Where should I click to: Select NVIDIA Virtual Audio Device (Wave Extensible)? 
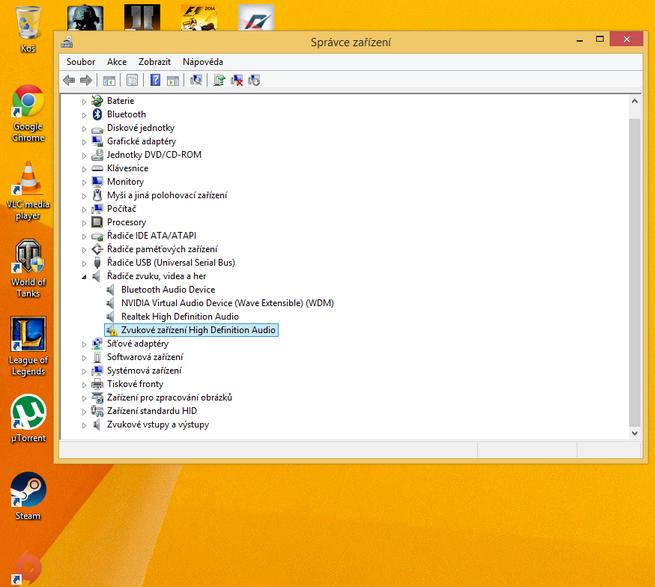tap(227, 303)
